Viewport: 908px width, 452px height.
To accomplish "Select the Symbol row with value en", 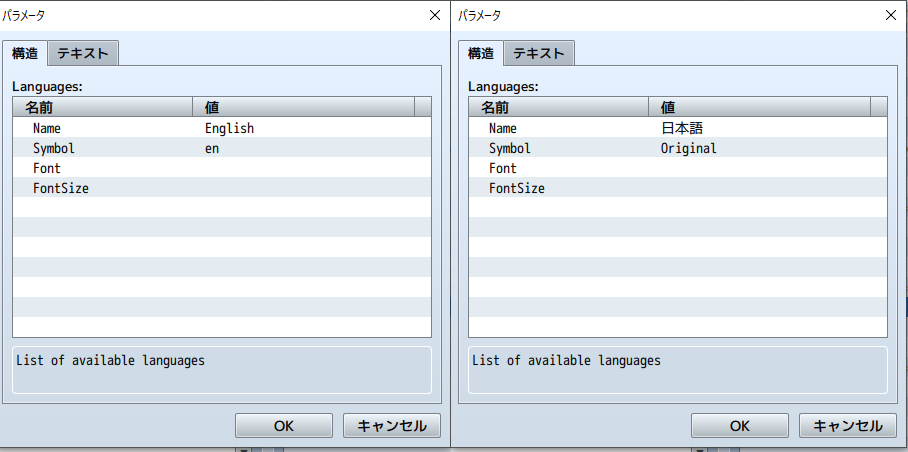I will 221,148.
